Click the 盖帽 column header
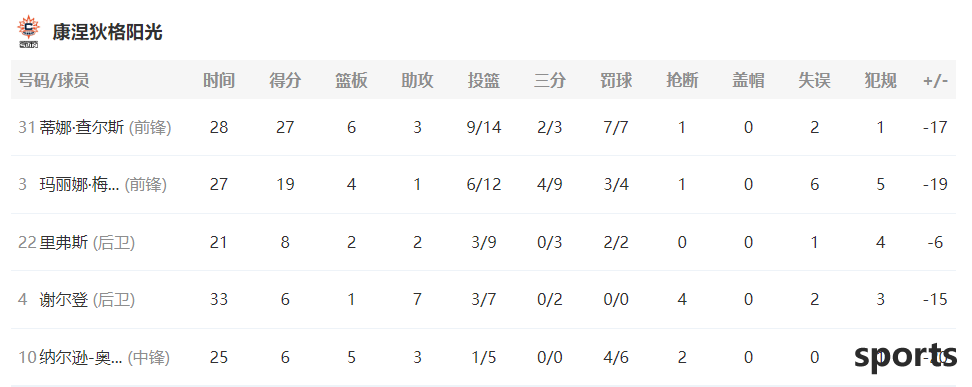972x387 pixels. point(748,80)
